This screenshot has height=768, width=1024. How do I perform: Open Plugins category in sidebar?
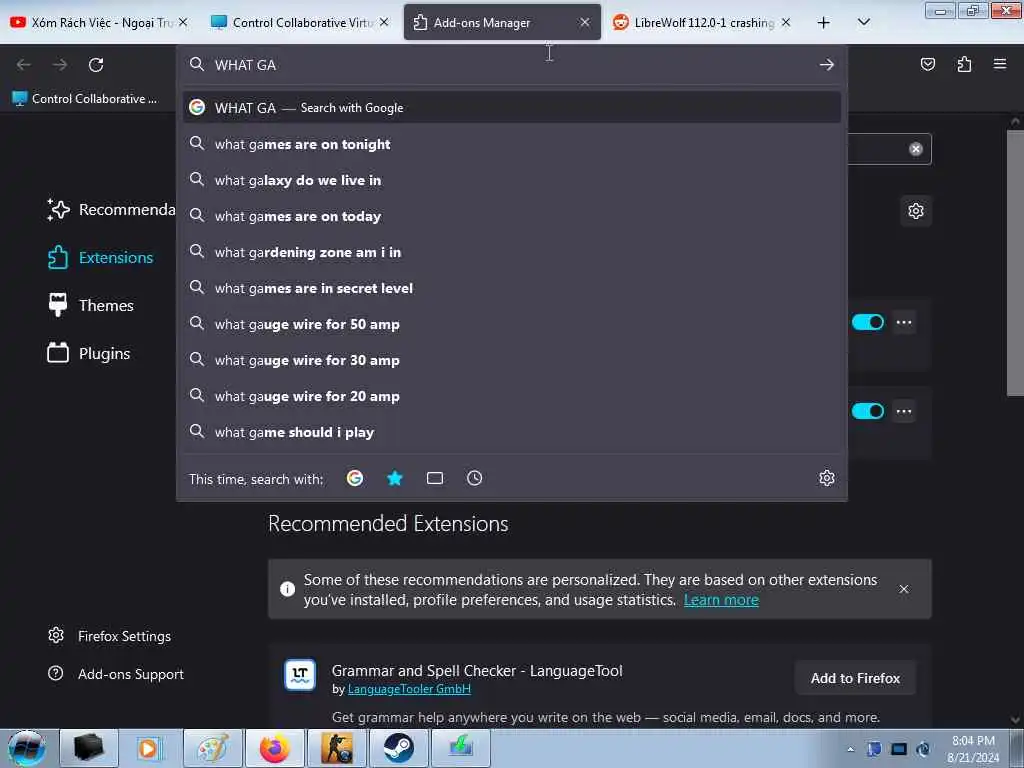click(89, 353)
